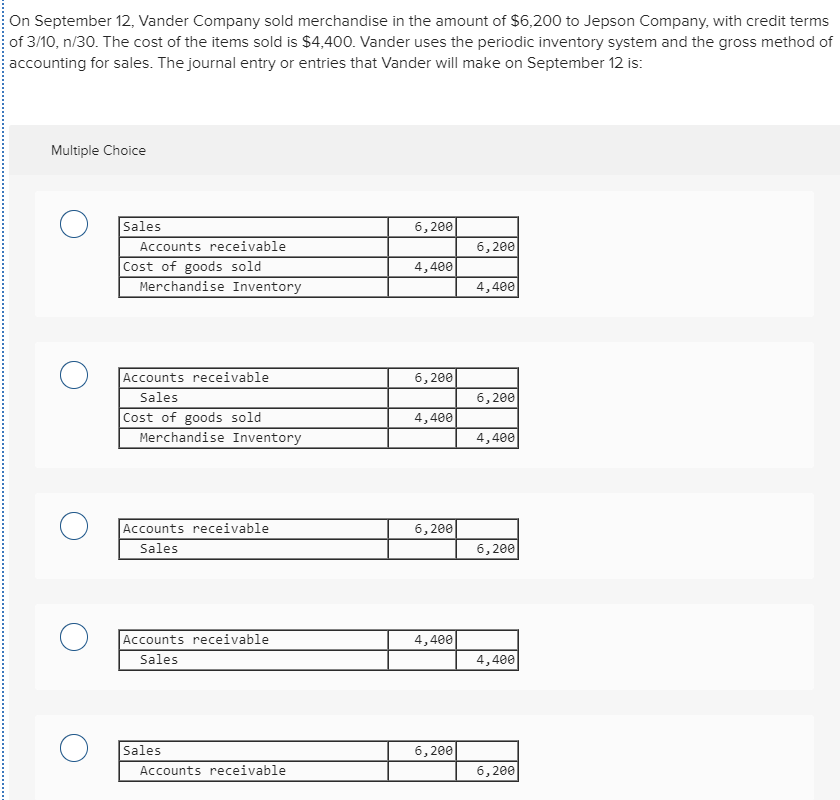Click the Multiple Choice heading
The height and width of the screenshot is (800, 840).
(99, 150)
